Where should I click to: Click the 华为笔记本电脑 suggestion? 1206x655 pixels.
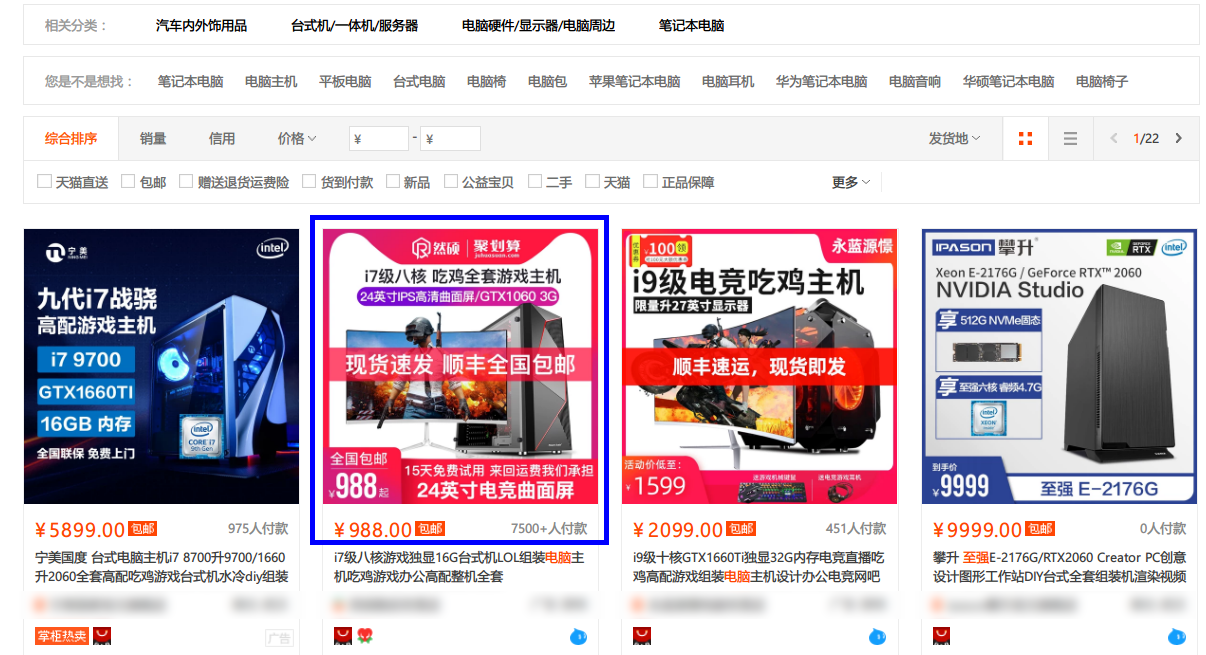coord(821,82)
